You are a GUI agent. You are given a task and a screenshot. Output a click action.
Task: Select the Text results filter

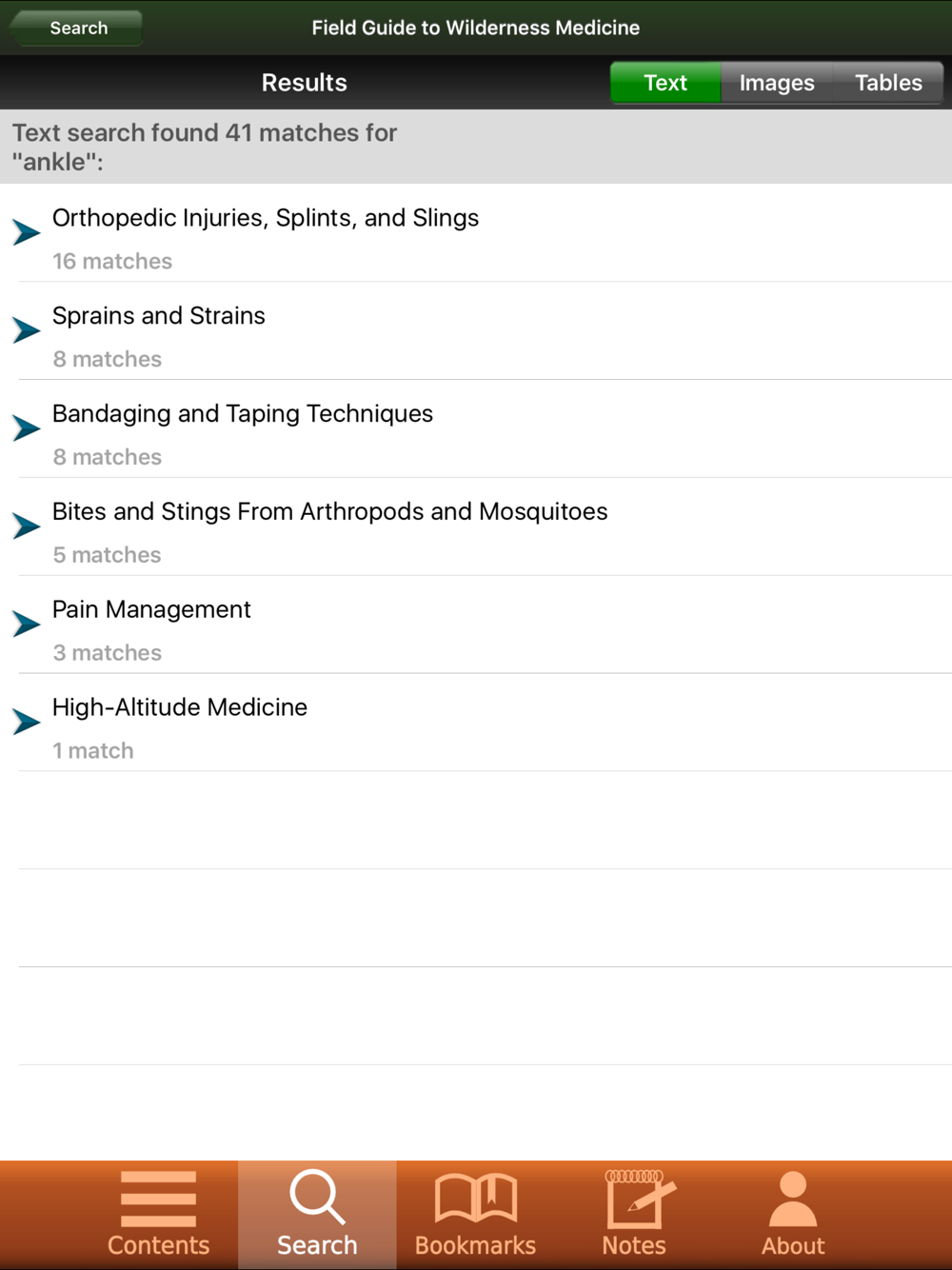(665, 83)
